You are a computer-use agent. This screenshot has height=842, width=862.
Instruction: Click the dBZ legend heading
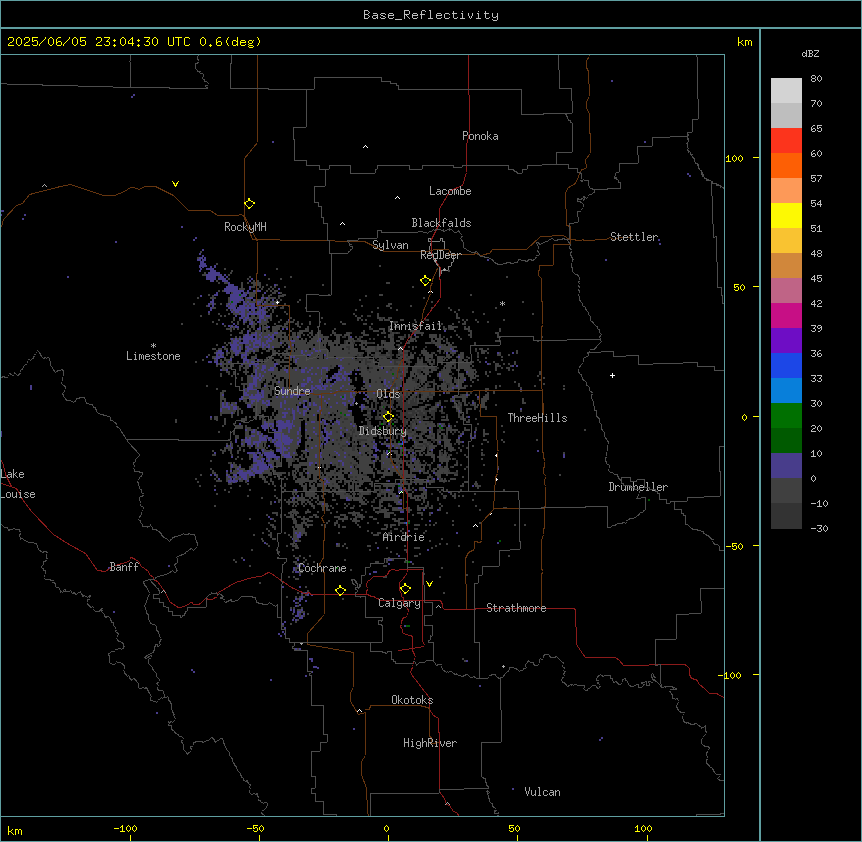[x=810, y=53]
